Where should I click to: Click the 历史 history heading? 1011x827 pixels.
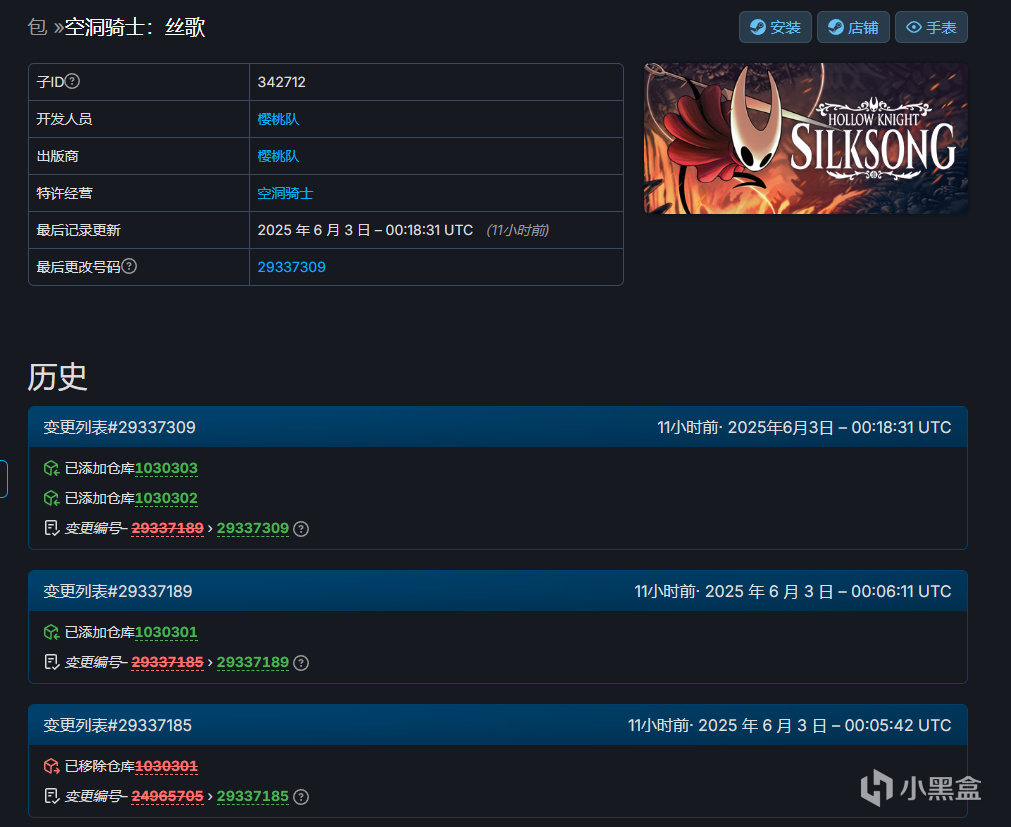pos(57,377)
